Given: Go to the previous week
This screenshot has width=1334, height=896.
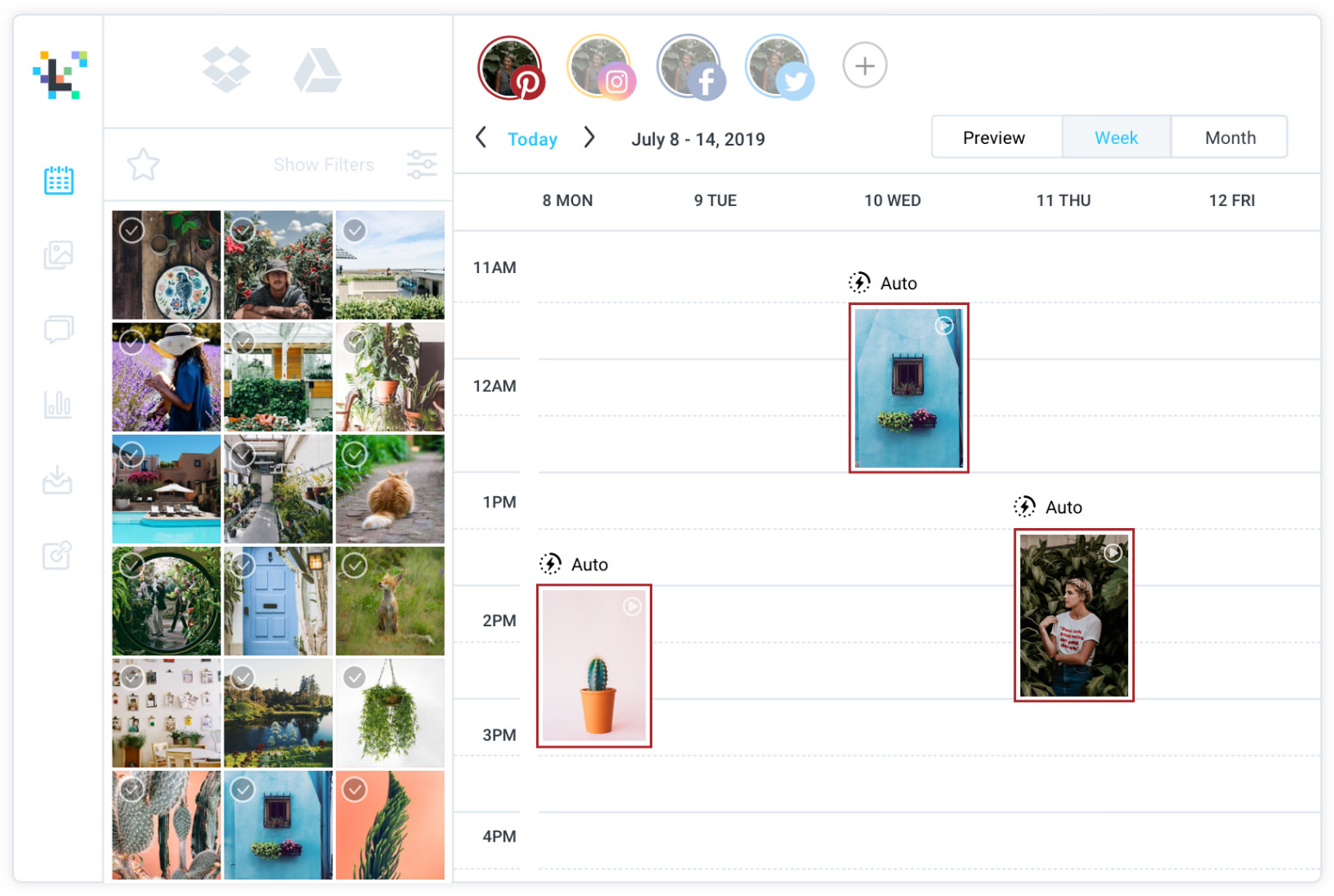Looking at the screenshot, I should (481, 137).
